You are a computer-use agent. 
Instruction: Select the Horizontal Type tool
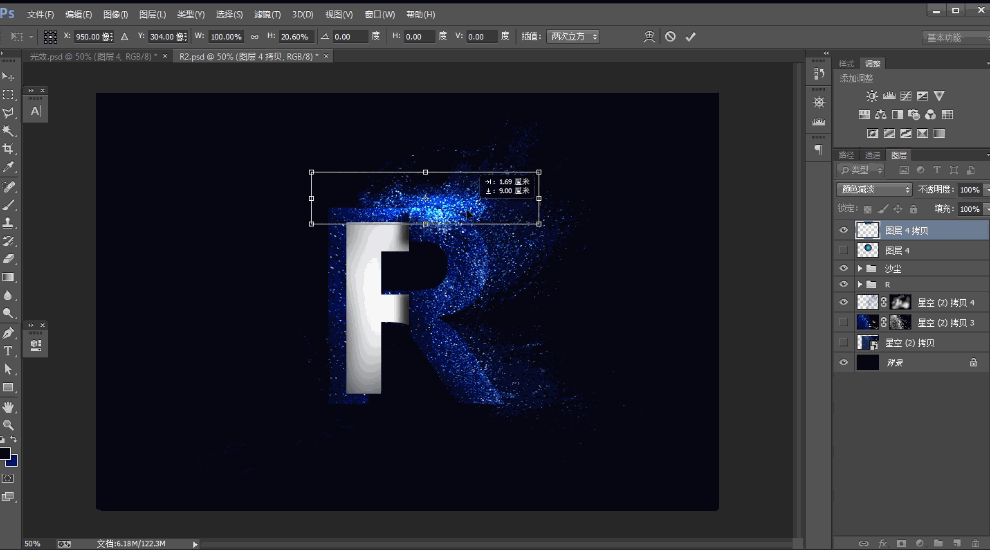8,351
